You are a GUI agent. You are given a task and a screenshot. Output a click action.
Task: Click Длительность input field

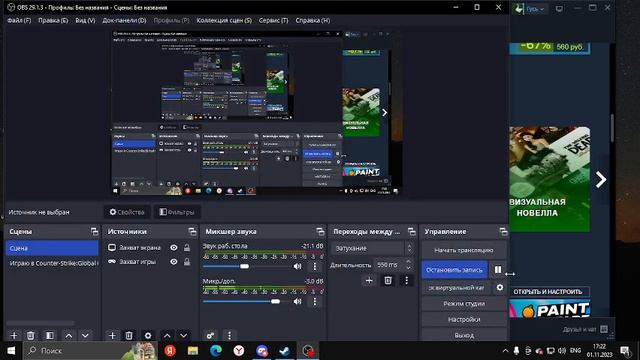pos(389,265)
